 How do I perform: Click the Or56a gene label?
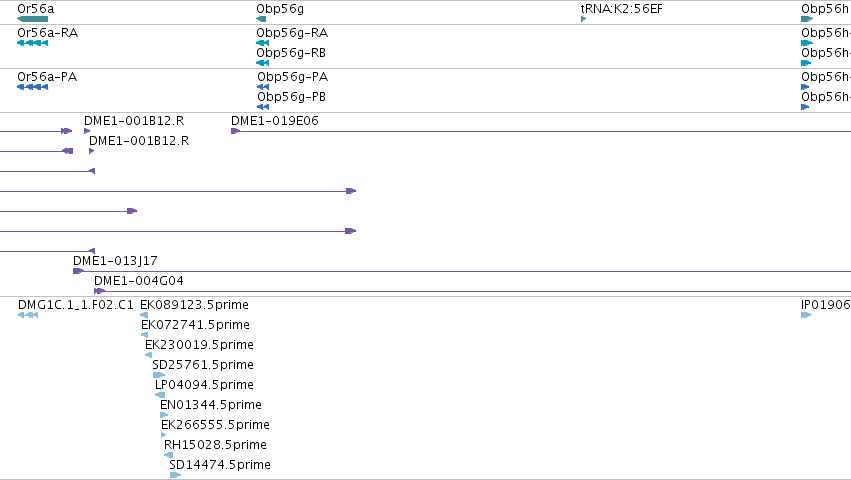click(x=36, y=9)
